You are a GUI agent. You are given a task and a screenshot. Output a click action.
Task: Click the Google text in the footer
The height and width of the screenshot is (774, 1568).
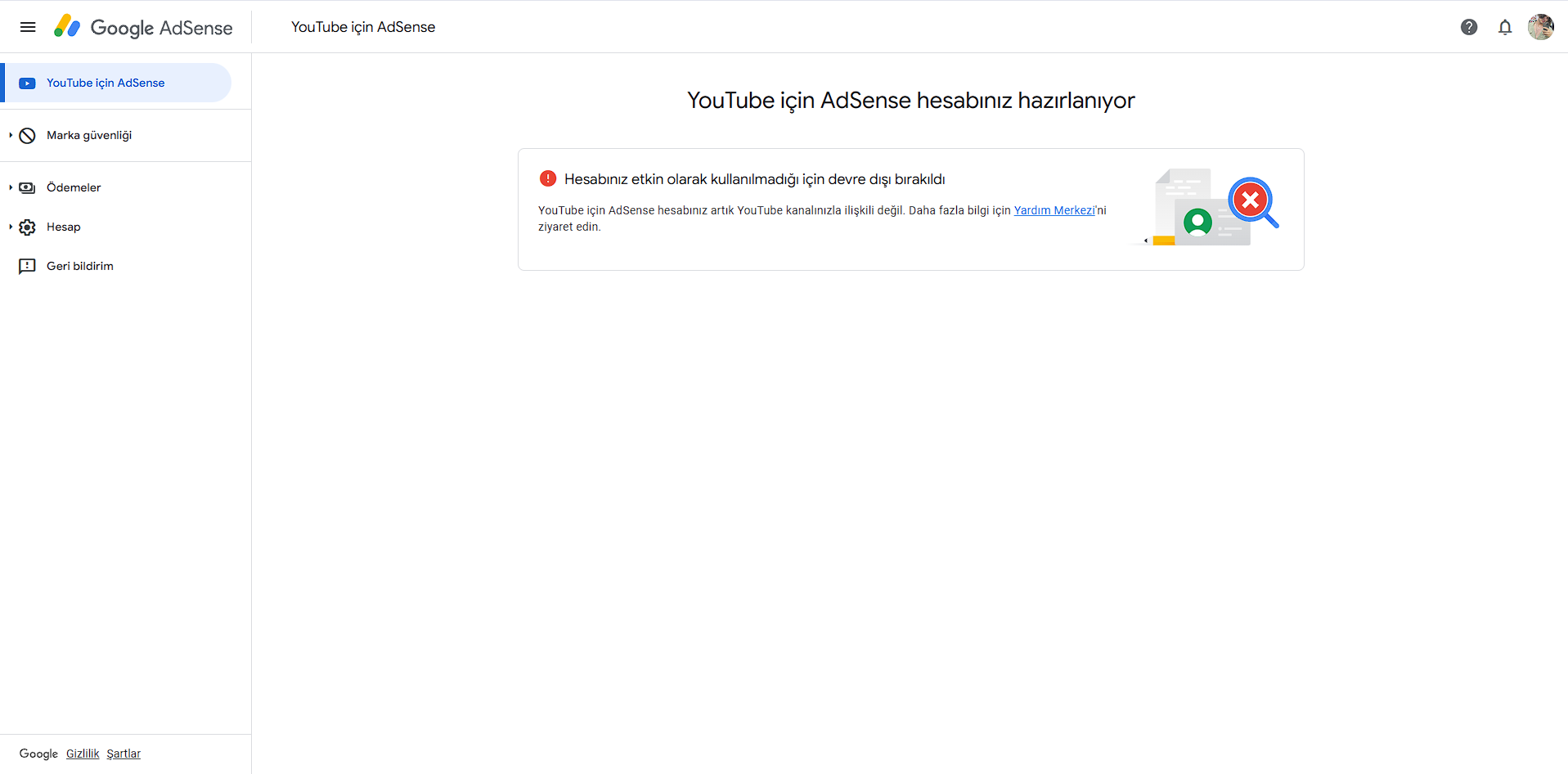coord(38,754)
